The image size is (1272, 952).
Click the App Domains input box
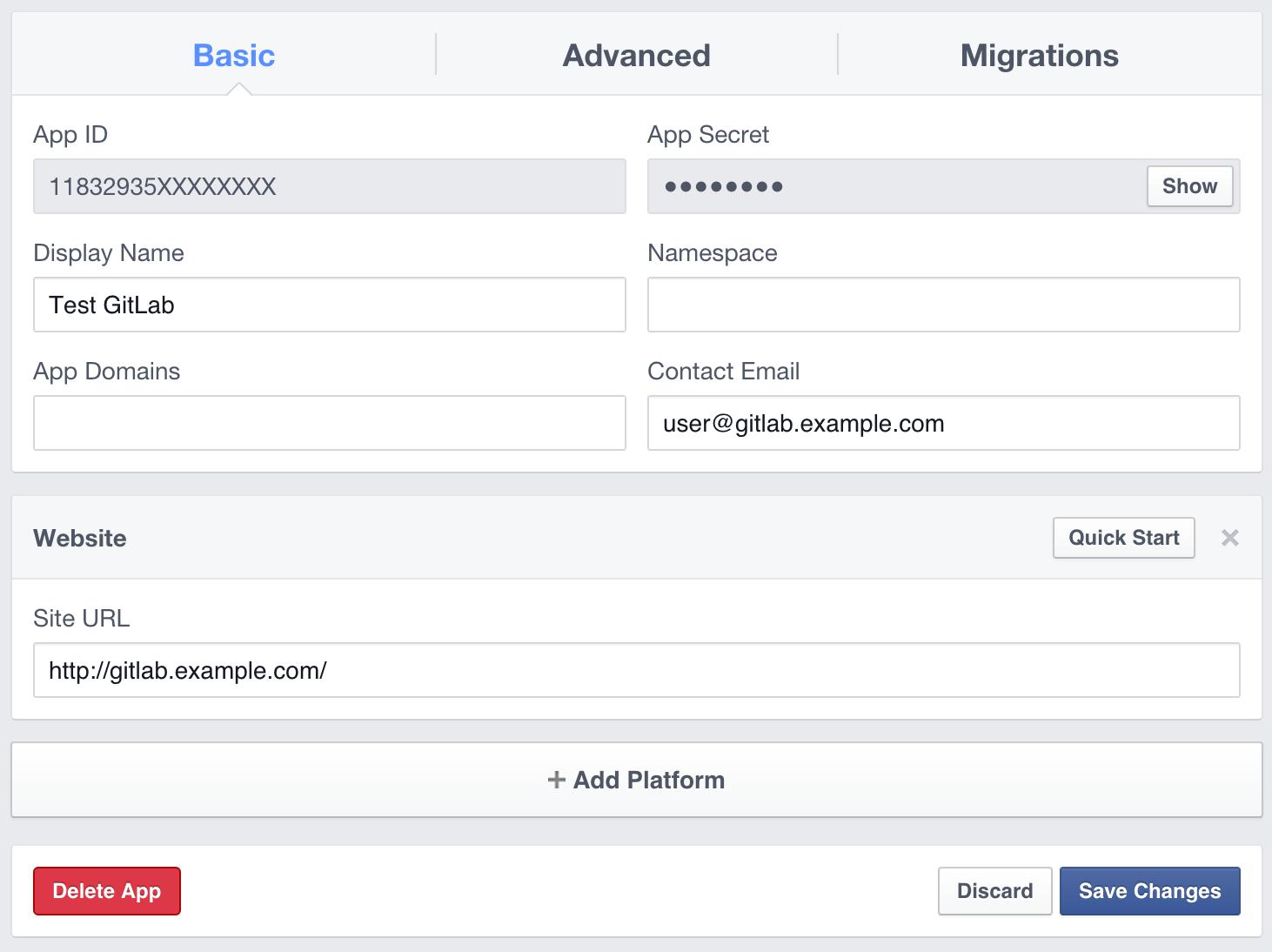pos(329,423)
